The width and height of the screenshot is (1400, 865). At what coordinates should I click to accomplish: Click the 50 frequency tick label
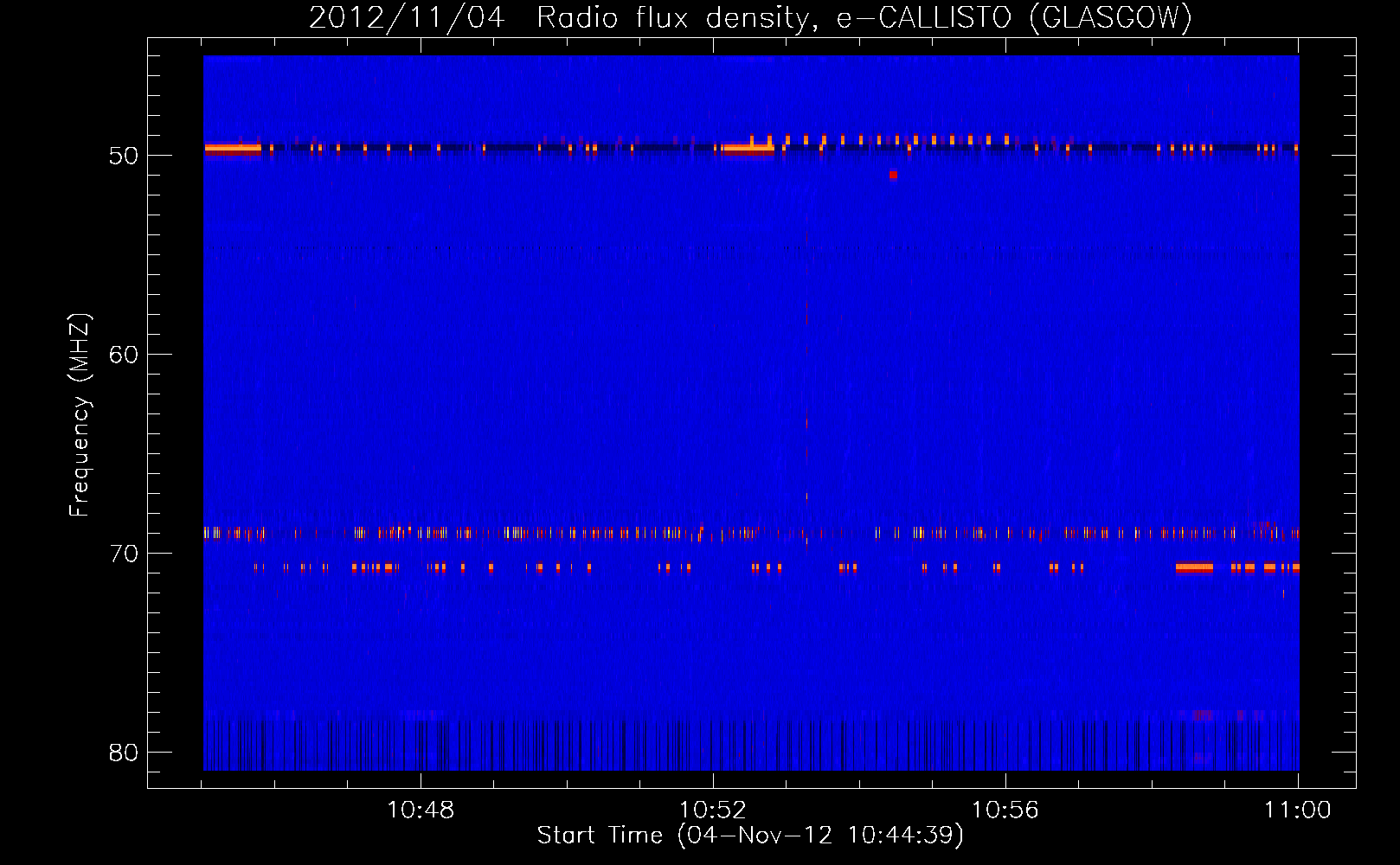[124, 156]
